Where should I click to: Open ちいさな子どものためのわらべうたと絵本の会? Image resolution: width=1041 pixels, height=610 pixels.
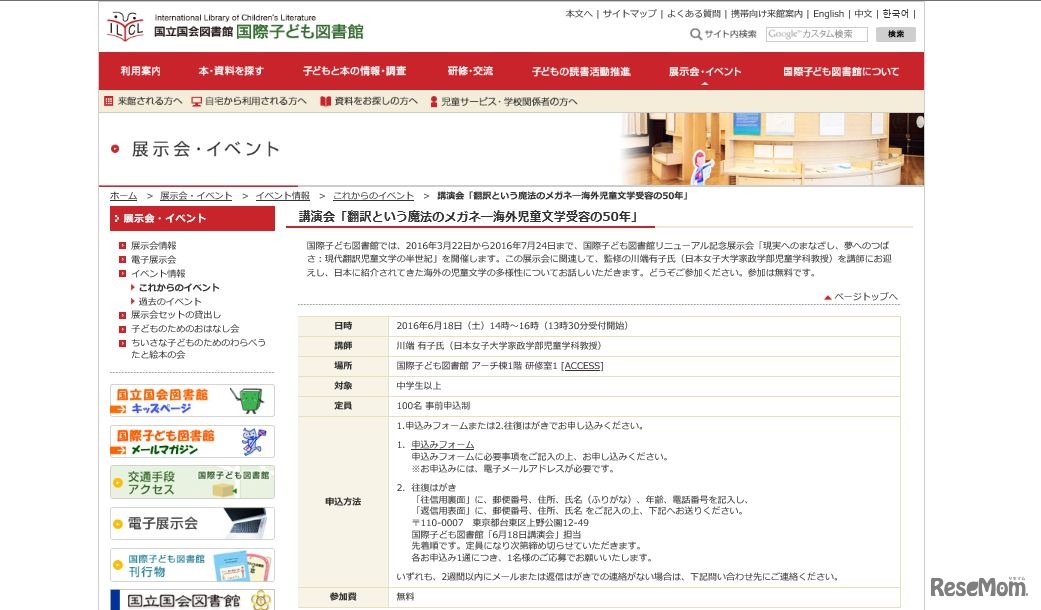pyautogui.click(x=198, y=348)
